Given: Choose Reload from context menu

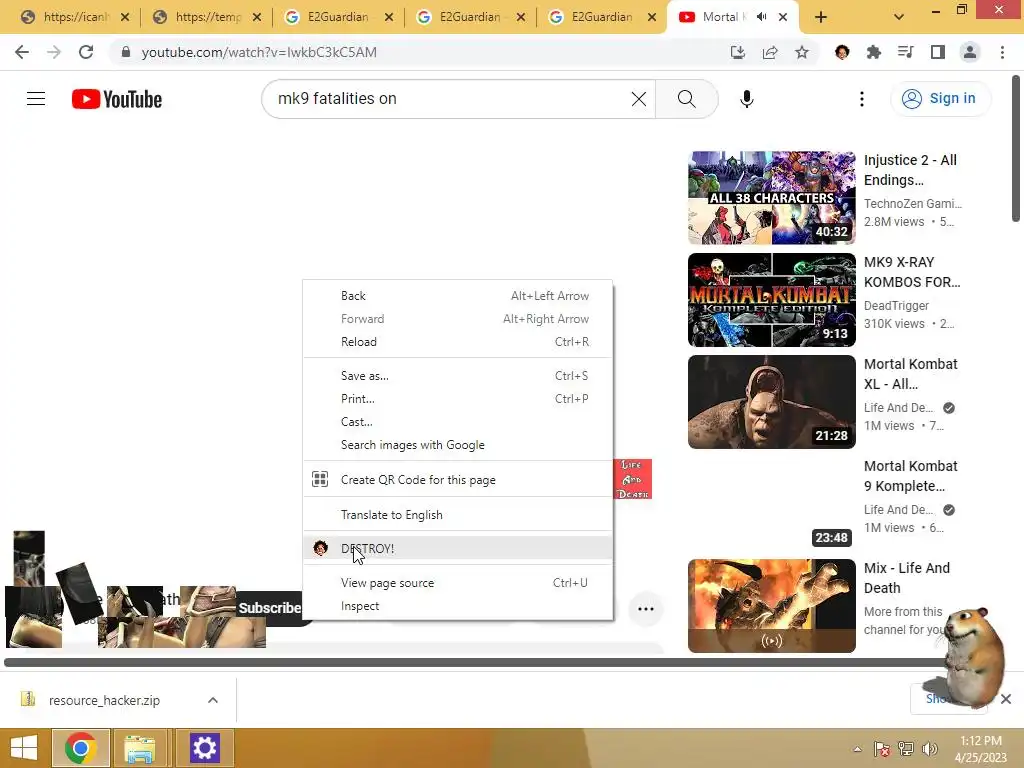Looking at the screenshot, I should point(458,342).
